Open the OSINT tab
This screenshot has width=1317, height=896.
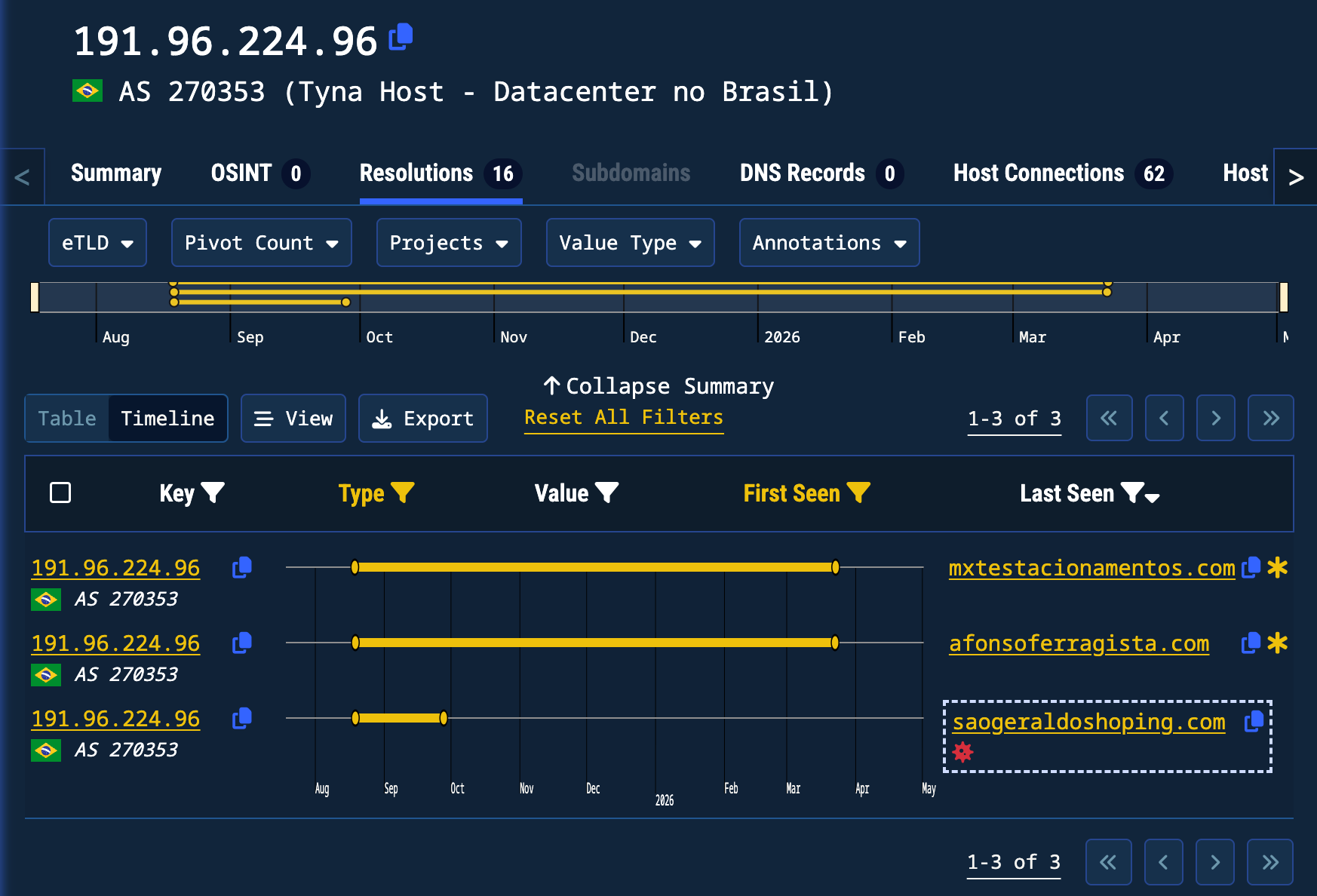[260, 173]
